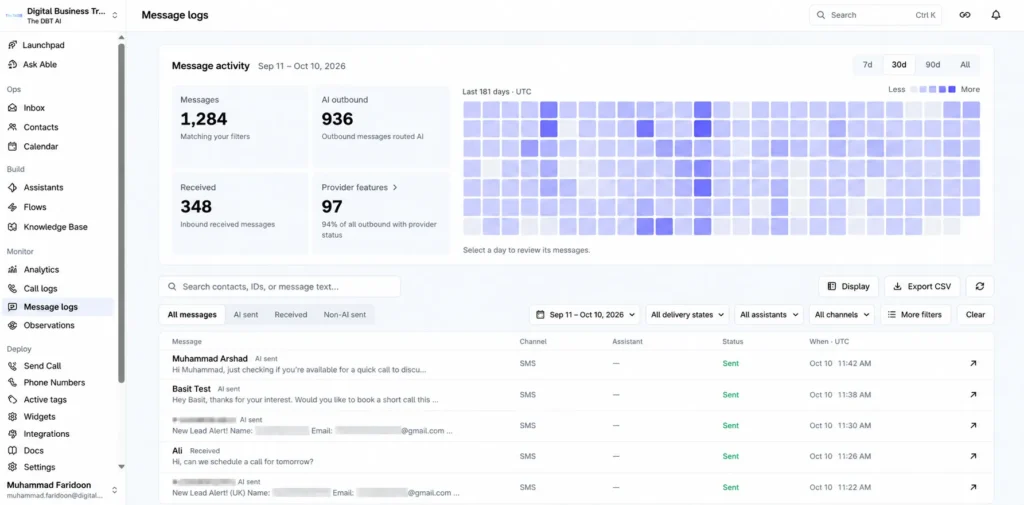
Task: Click the Display button
Action: point(848,286)
